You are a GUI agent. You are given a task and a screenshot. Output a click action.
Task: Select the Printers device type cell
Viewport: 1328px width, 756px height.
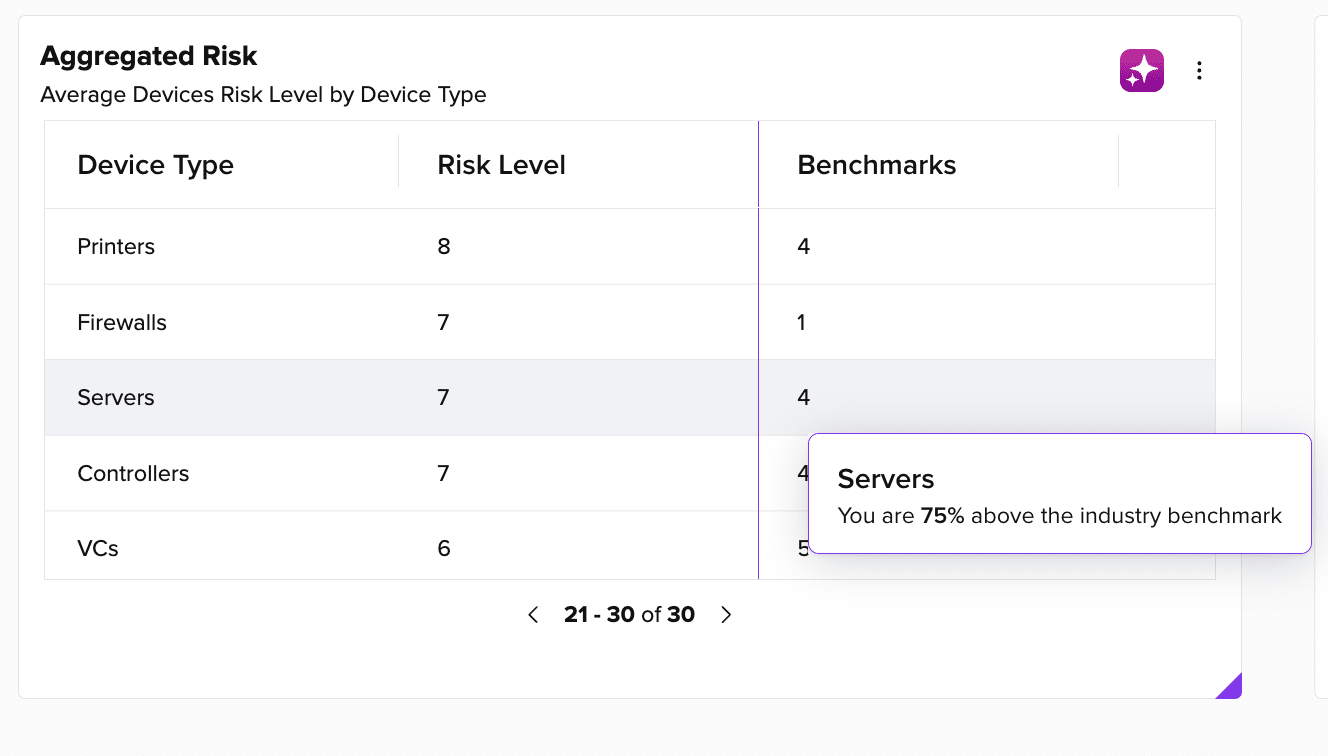116,247
